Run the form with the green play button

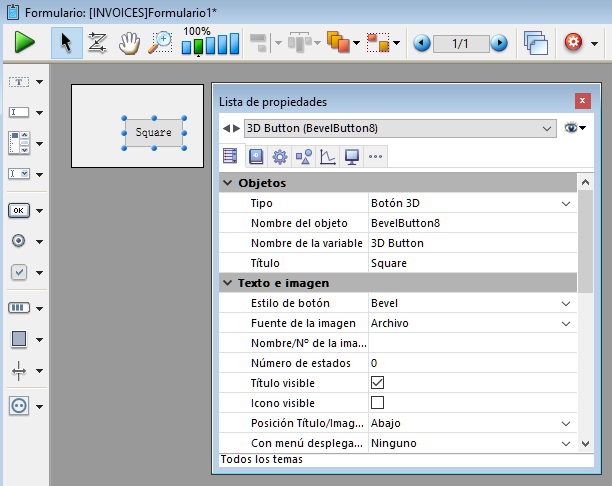pos(24,44)
